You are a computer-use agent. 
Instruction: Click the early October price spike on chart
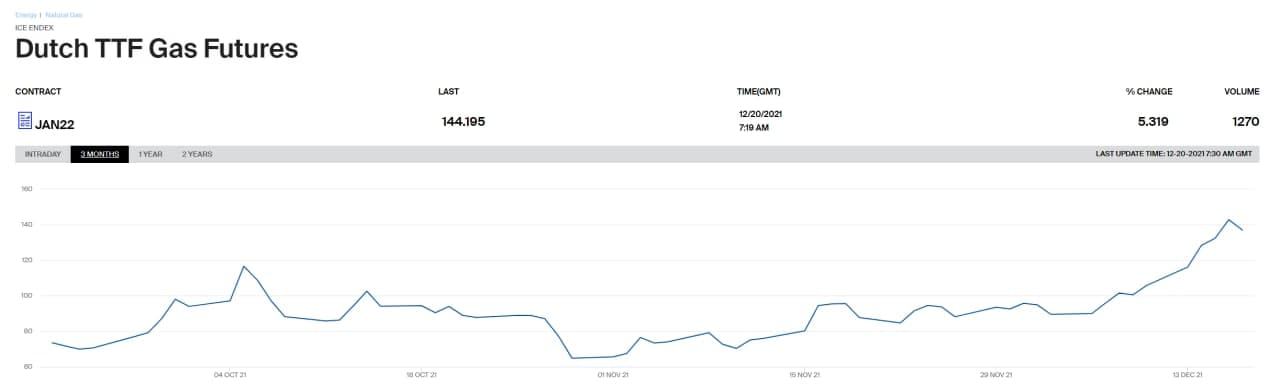pyautogui.click(x=244, y=266)
